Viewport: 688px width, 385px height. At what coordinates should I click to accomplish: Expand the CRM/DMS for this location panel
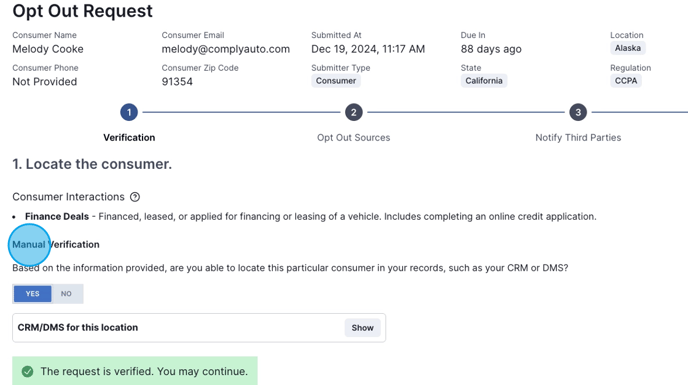[x=199, y=328]
